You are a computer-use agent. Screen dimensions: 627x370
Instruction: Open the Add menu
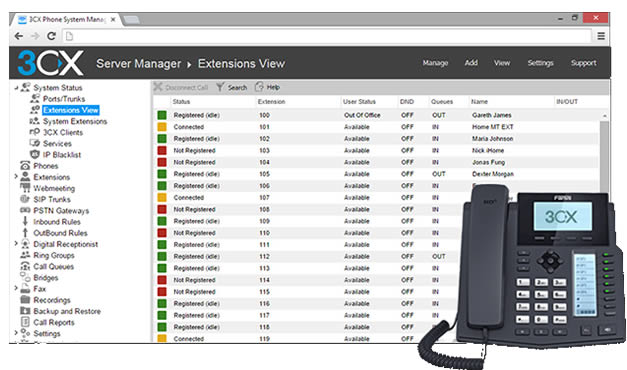[471, 63]
